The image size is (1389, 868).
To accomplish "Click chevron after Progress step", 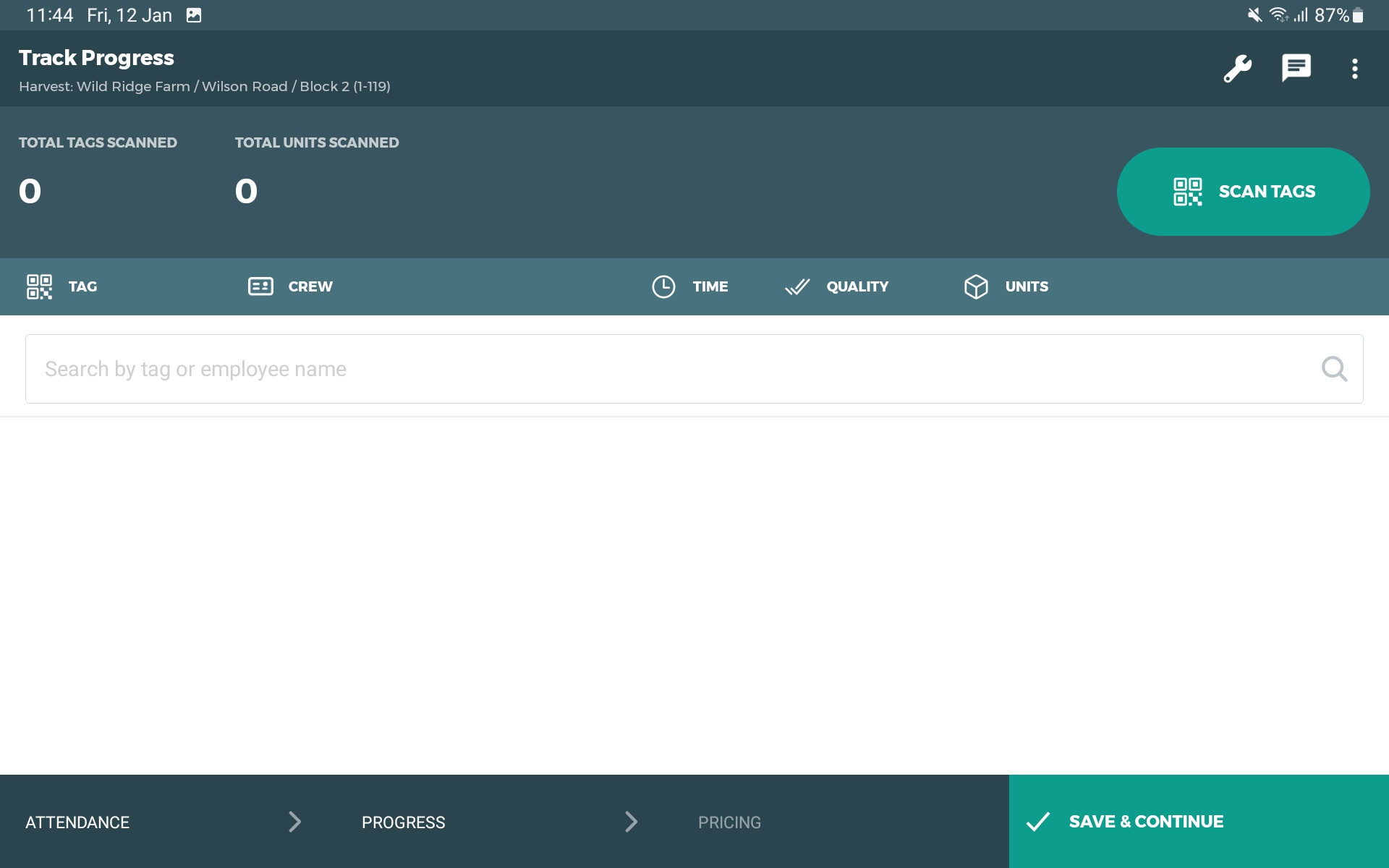I will pos(631,822).
